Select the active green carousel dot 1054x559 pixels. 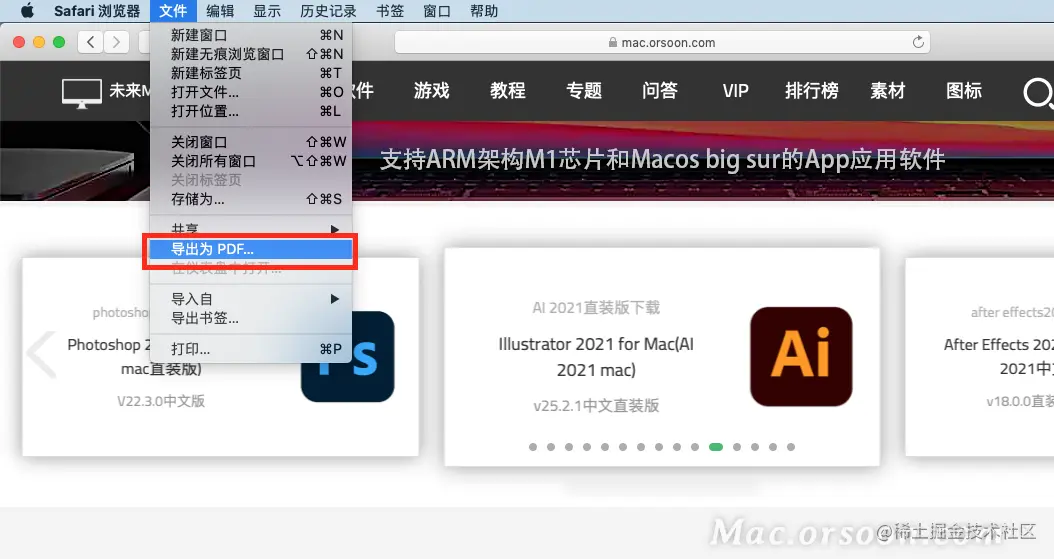click(716, 447)
